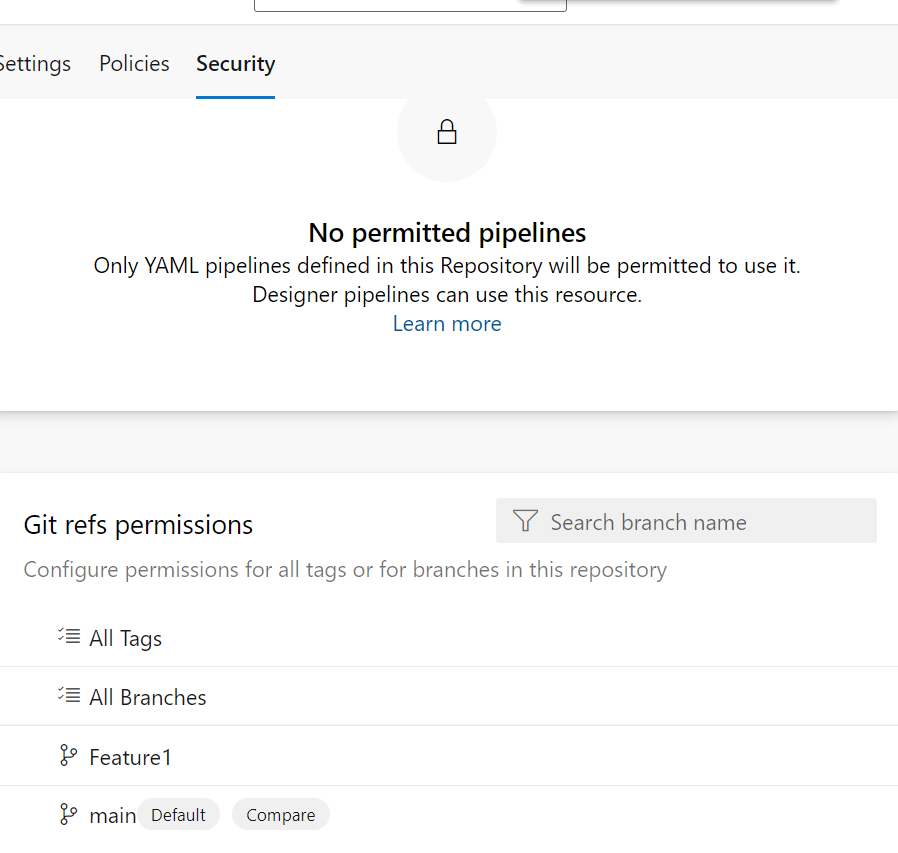Switch to the Policies tab

click(x=134, y=64)
